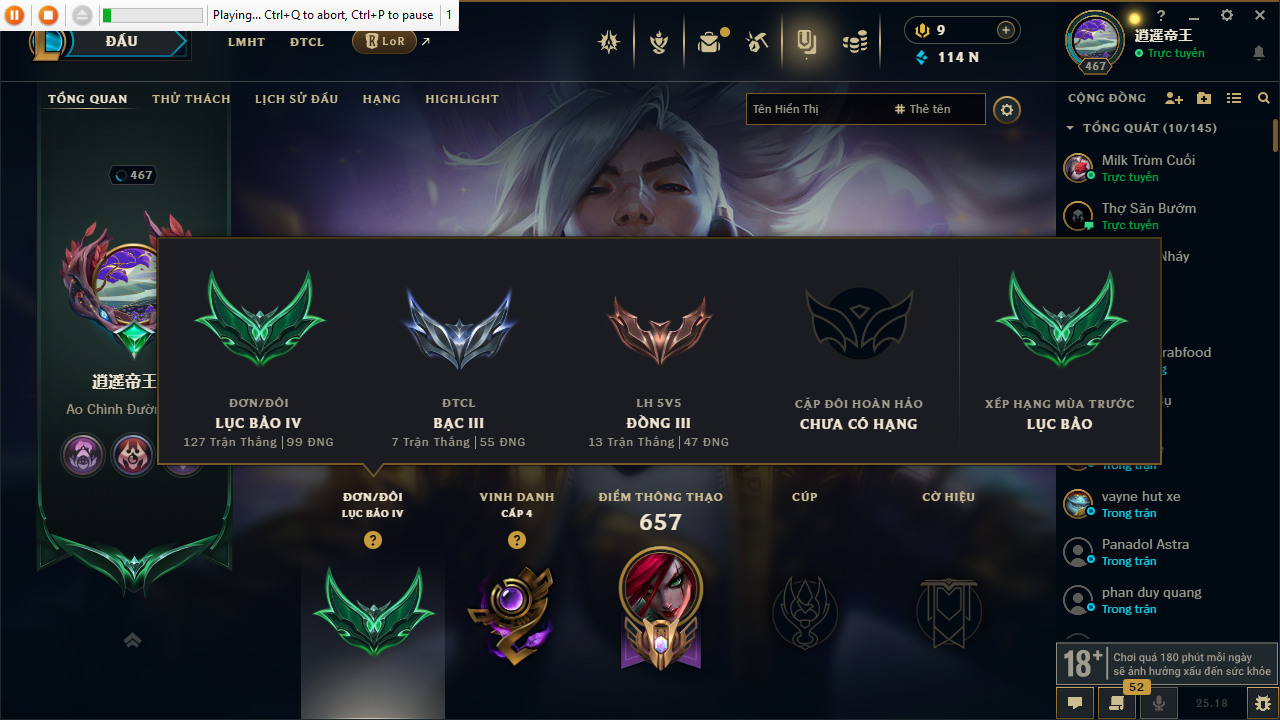
Task: Mute the voice microphone button
Action: (x=1159, y=703)
